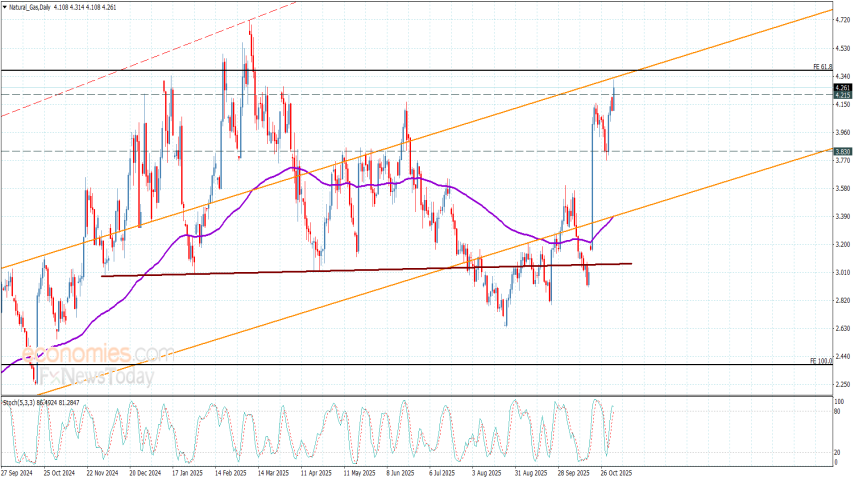This screenshot has height=480, width=855.
Task: Click the Stoch(5,3,3) indicator label
Action: tap(21, 402)
